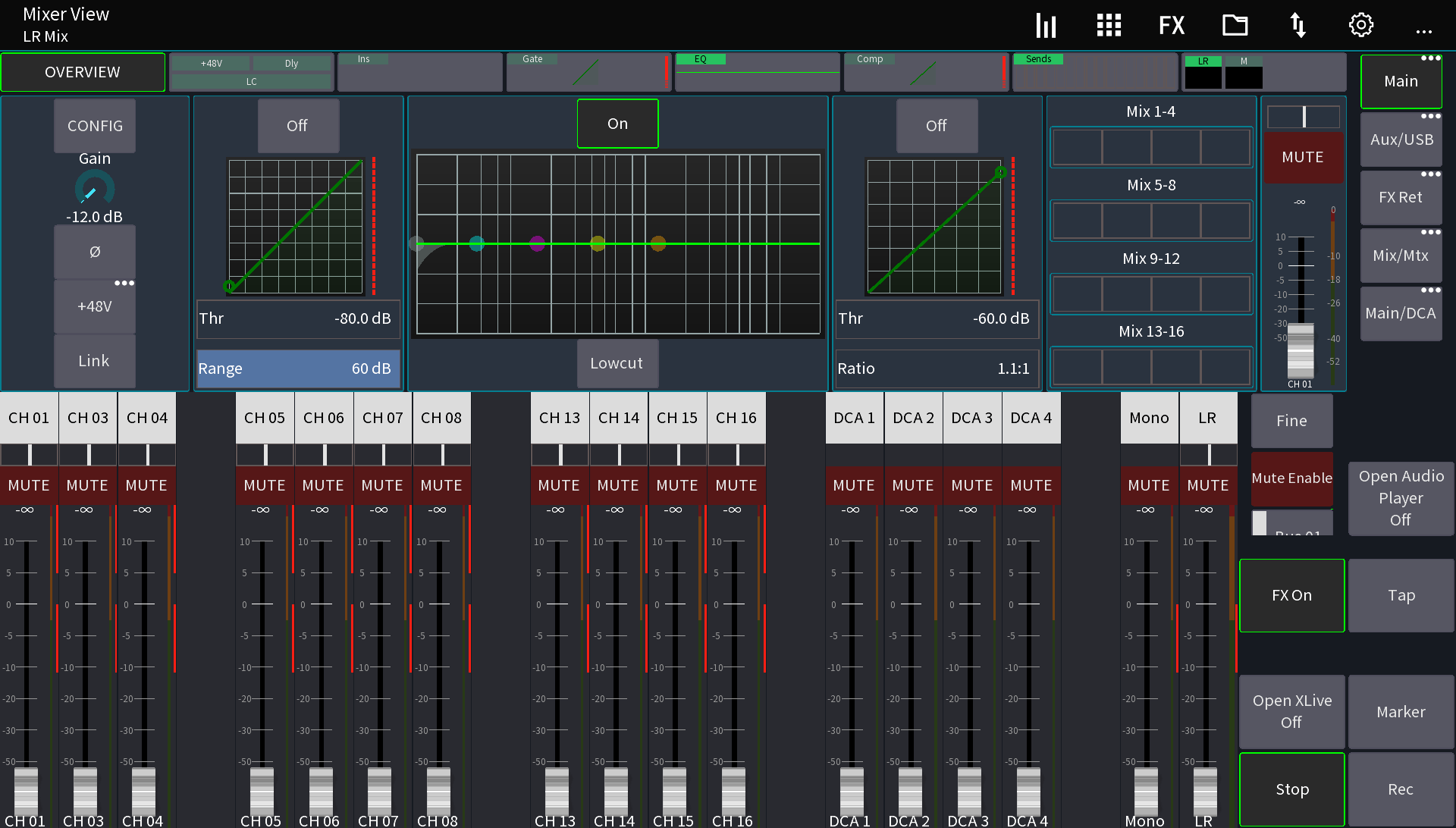1456x828 pixels.
Task: Open the ellipsis overflow menu
Action: (1423, 30)
